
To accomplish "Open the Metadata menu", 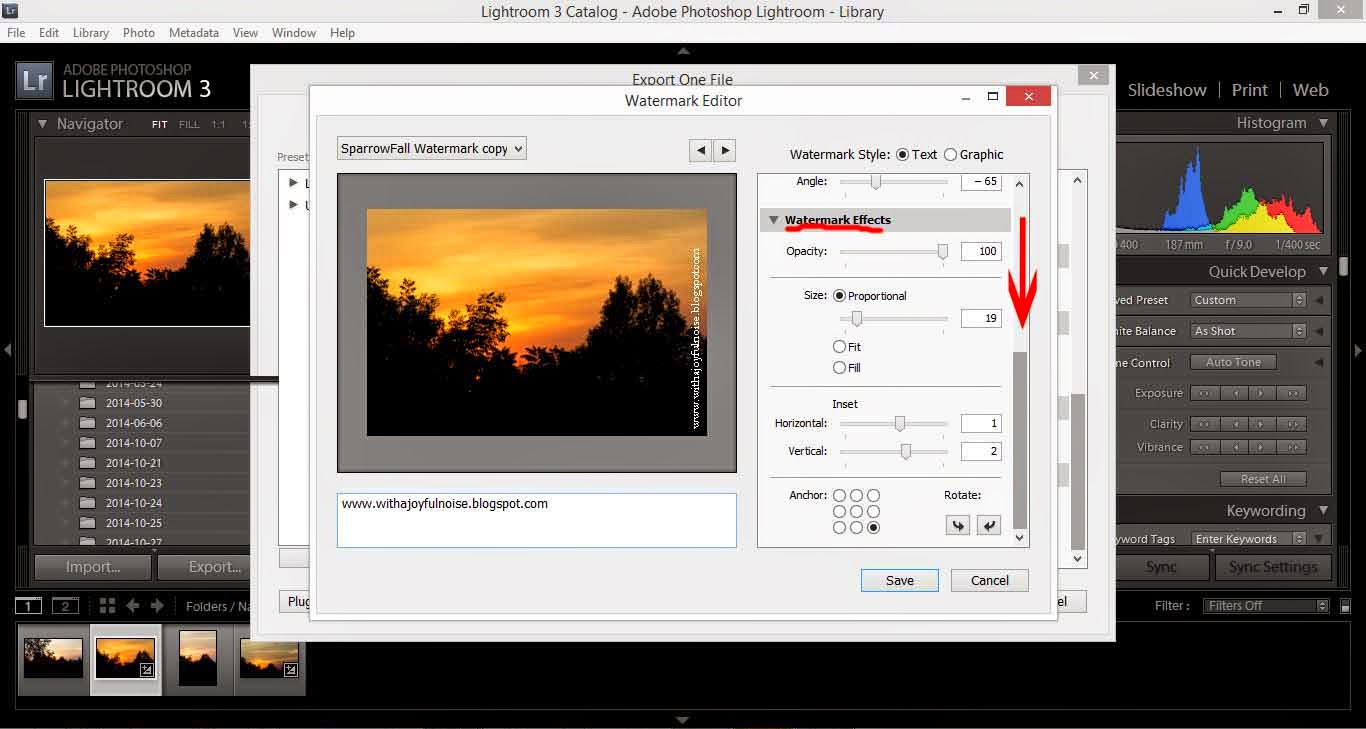I will [x=193, y=33].
